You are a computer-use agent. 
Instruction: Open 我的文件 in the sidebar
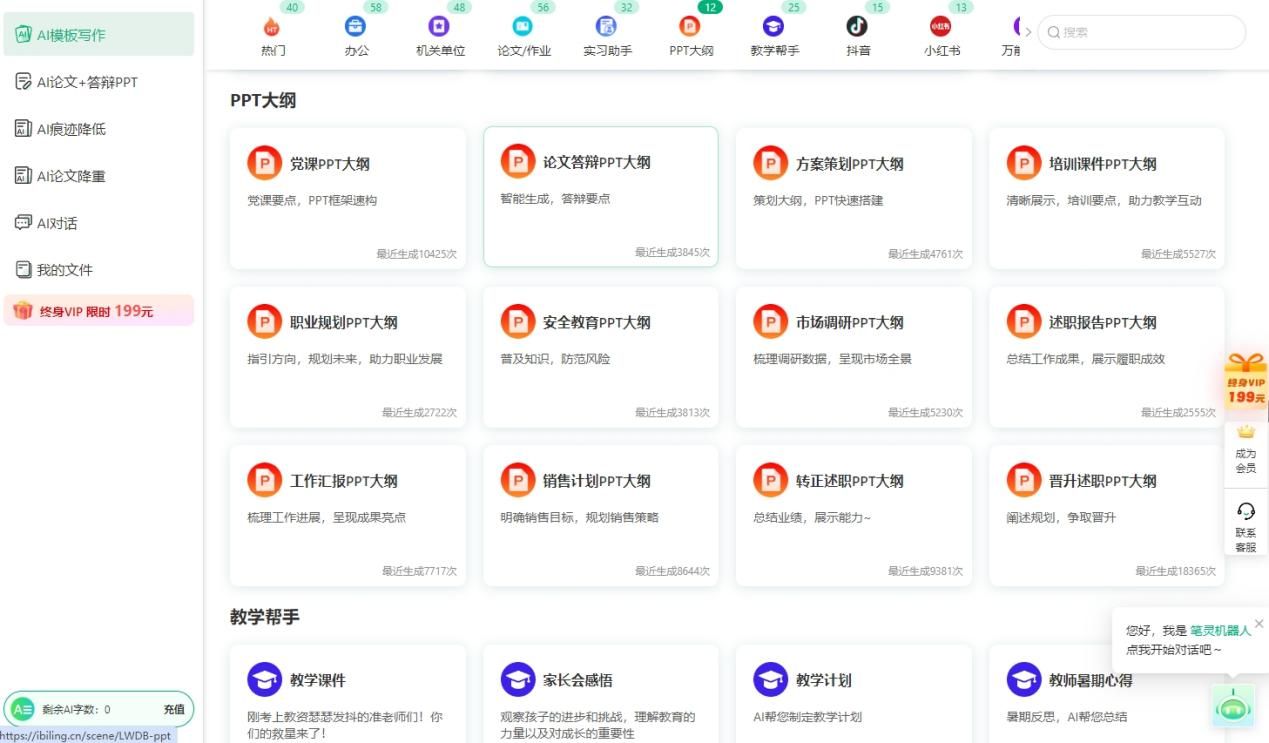click(x=98, y=270)
